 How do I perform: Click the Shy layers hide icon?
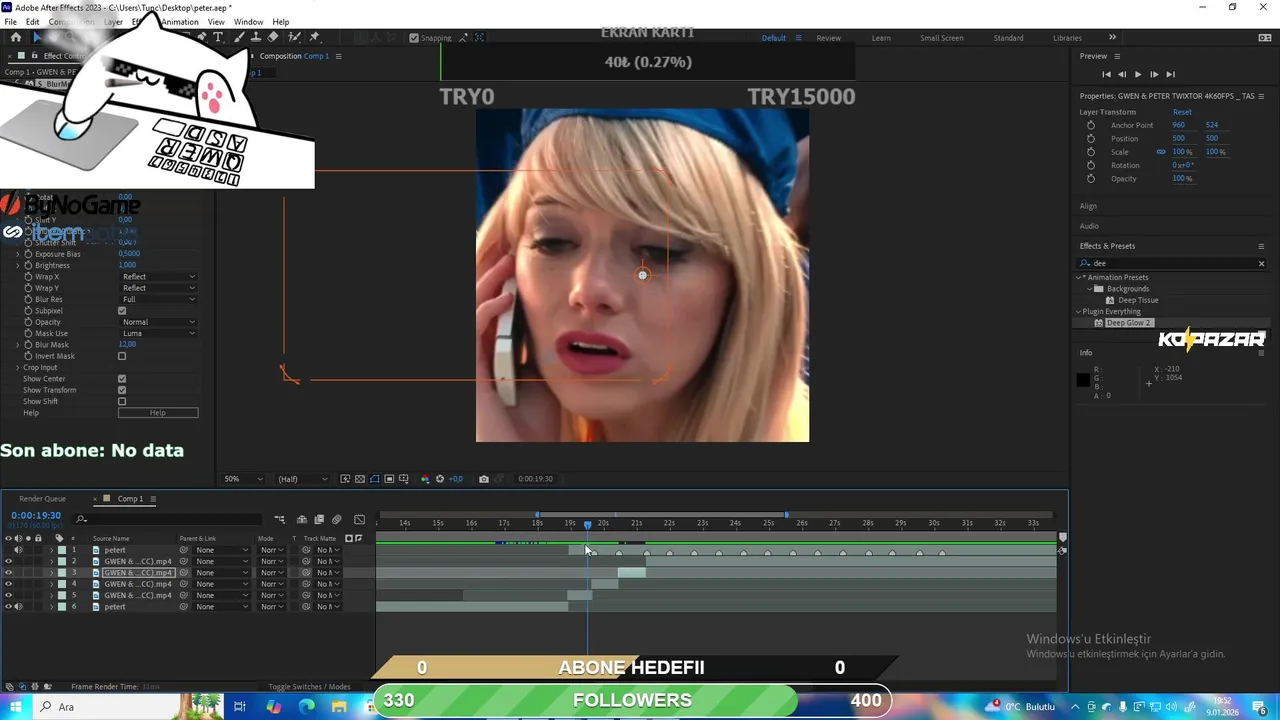303,519
